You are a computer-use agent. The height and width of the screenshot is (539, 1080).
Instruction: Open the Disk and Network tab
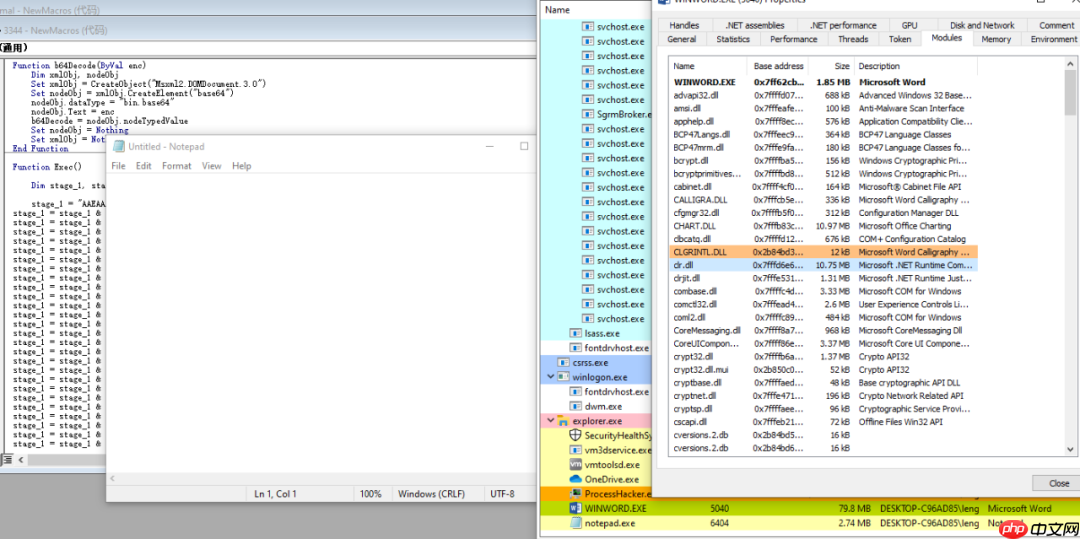(982, 25)
